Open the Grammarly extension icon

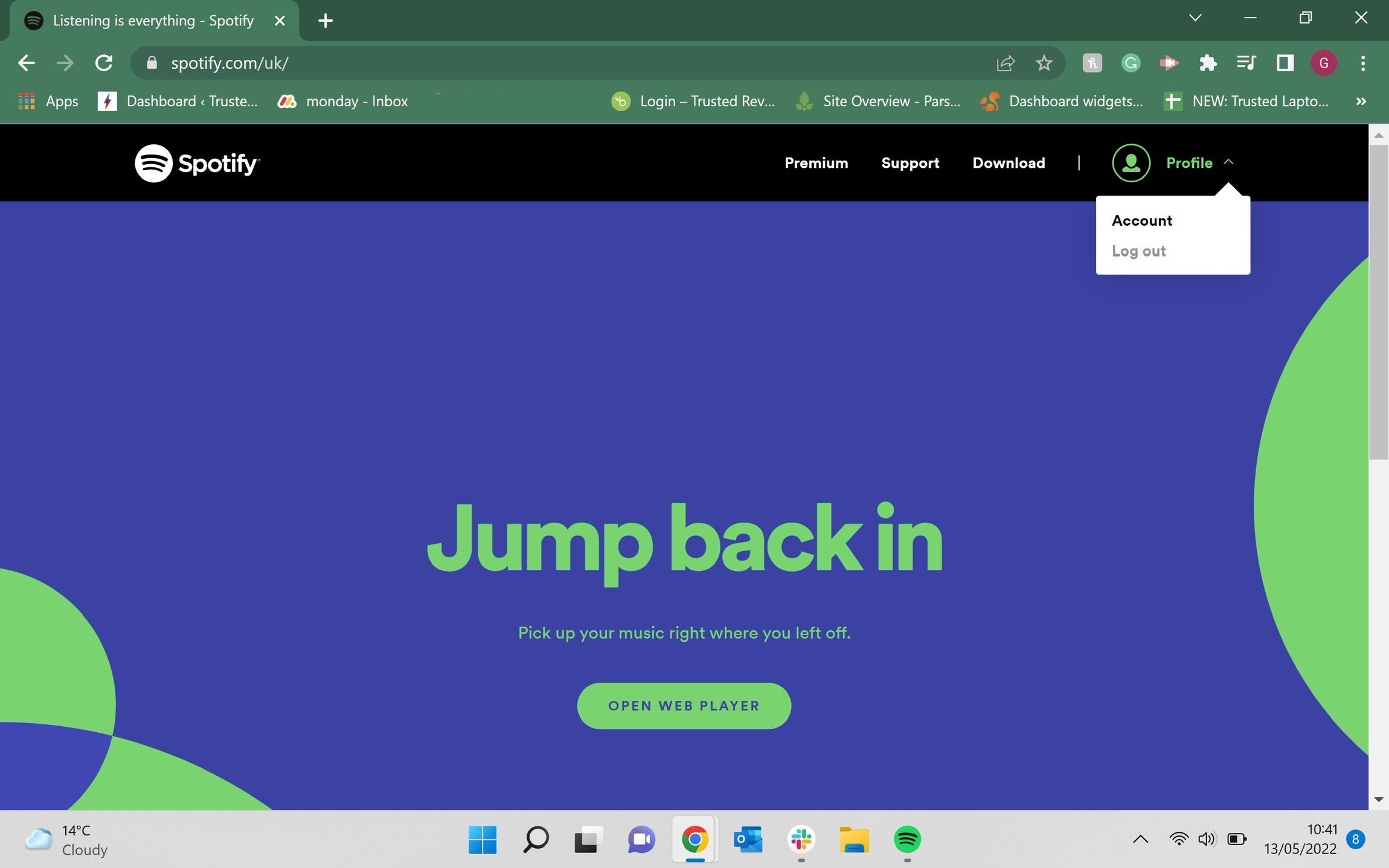tap(1131, 63)
